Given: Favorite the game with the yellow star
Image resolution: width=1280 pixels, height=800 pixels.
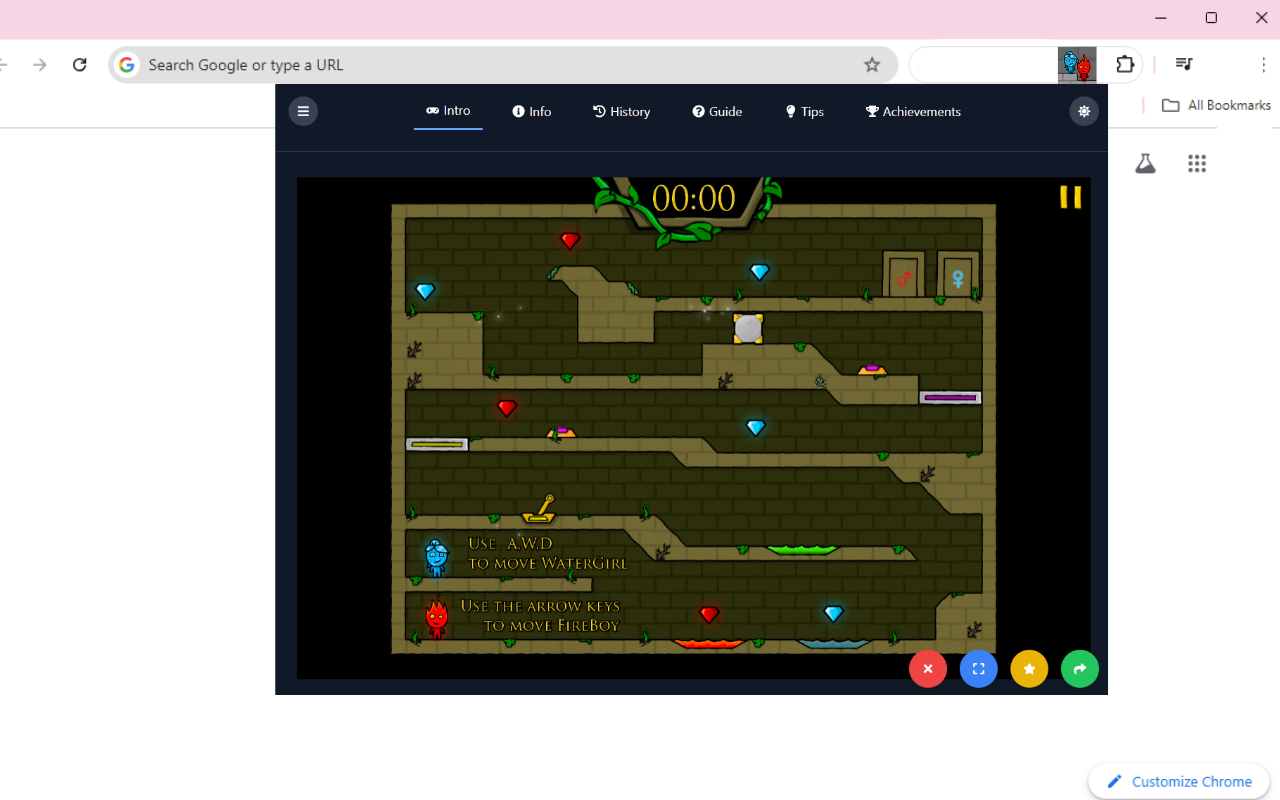Looking at the screenshot, I should click(x=1029, y=669).
